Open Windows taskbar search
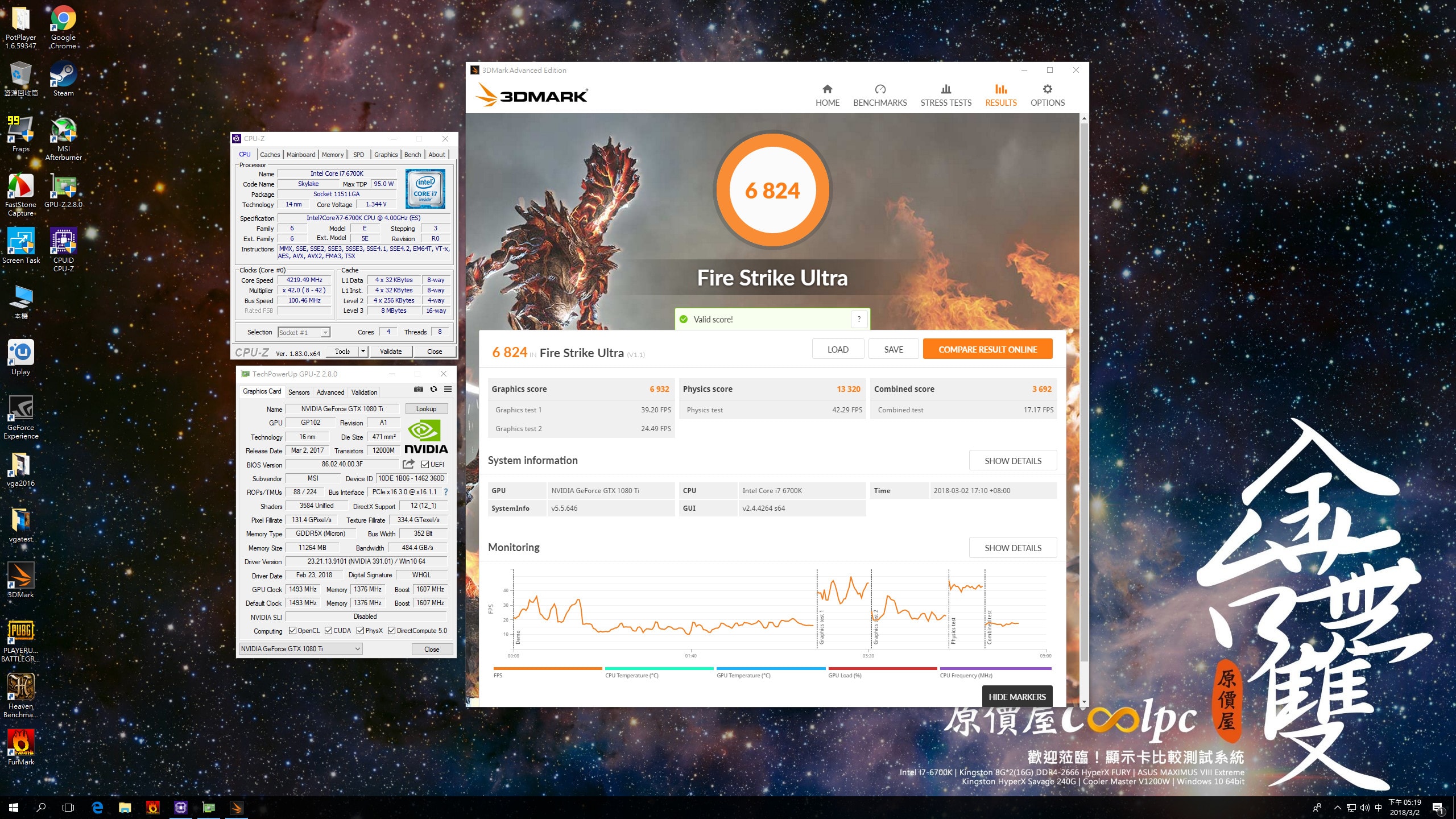Screen dimensions: 1456x819 click(x=41, y=808)
